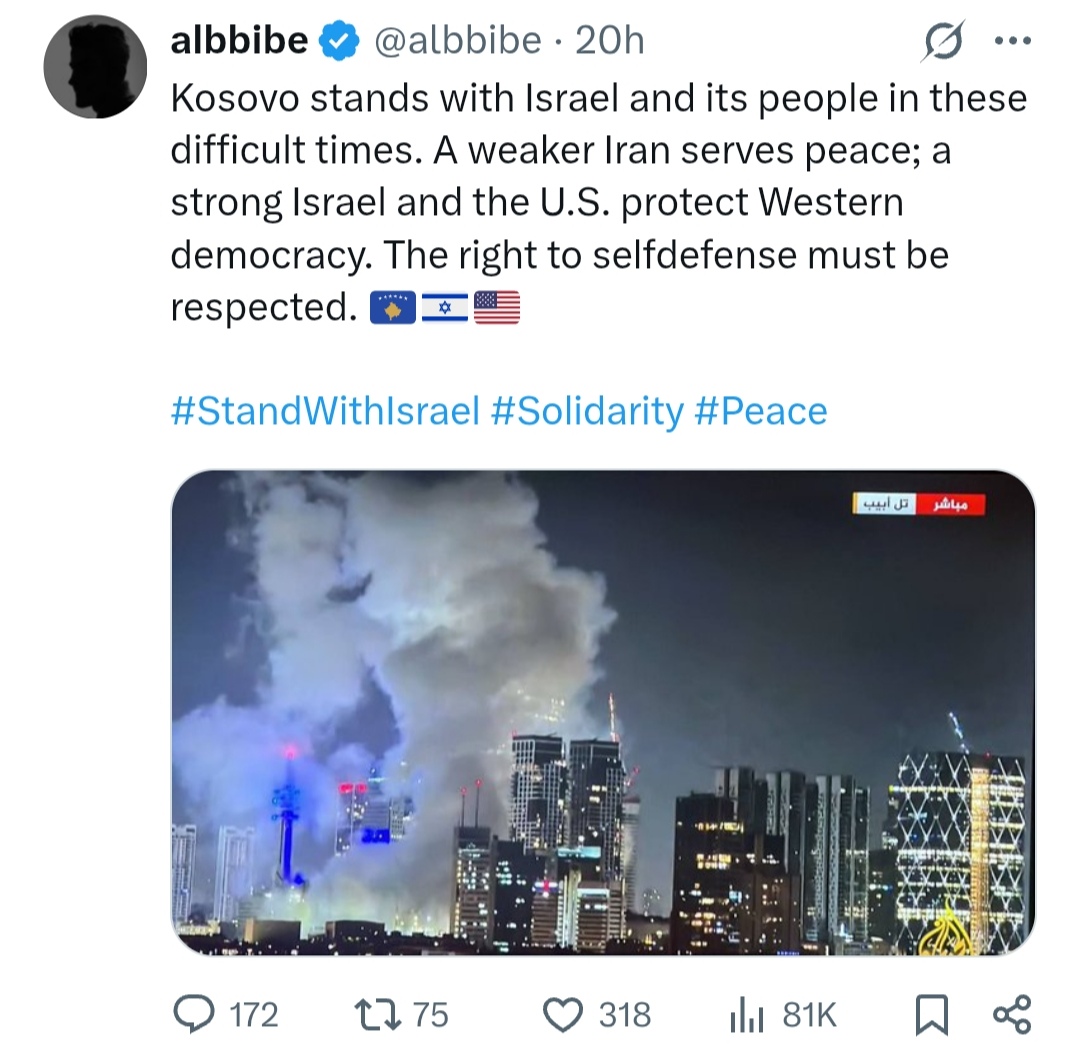This screenshot has height=1059, width=1080.
Task: Click the 81K views count
Action: pos(809,1016)
